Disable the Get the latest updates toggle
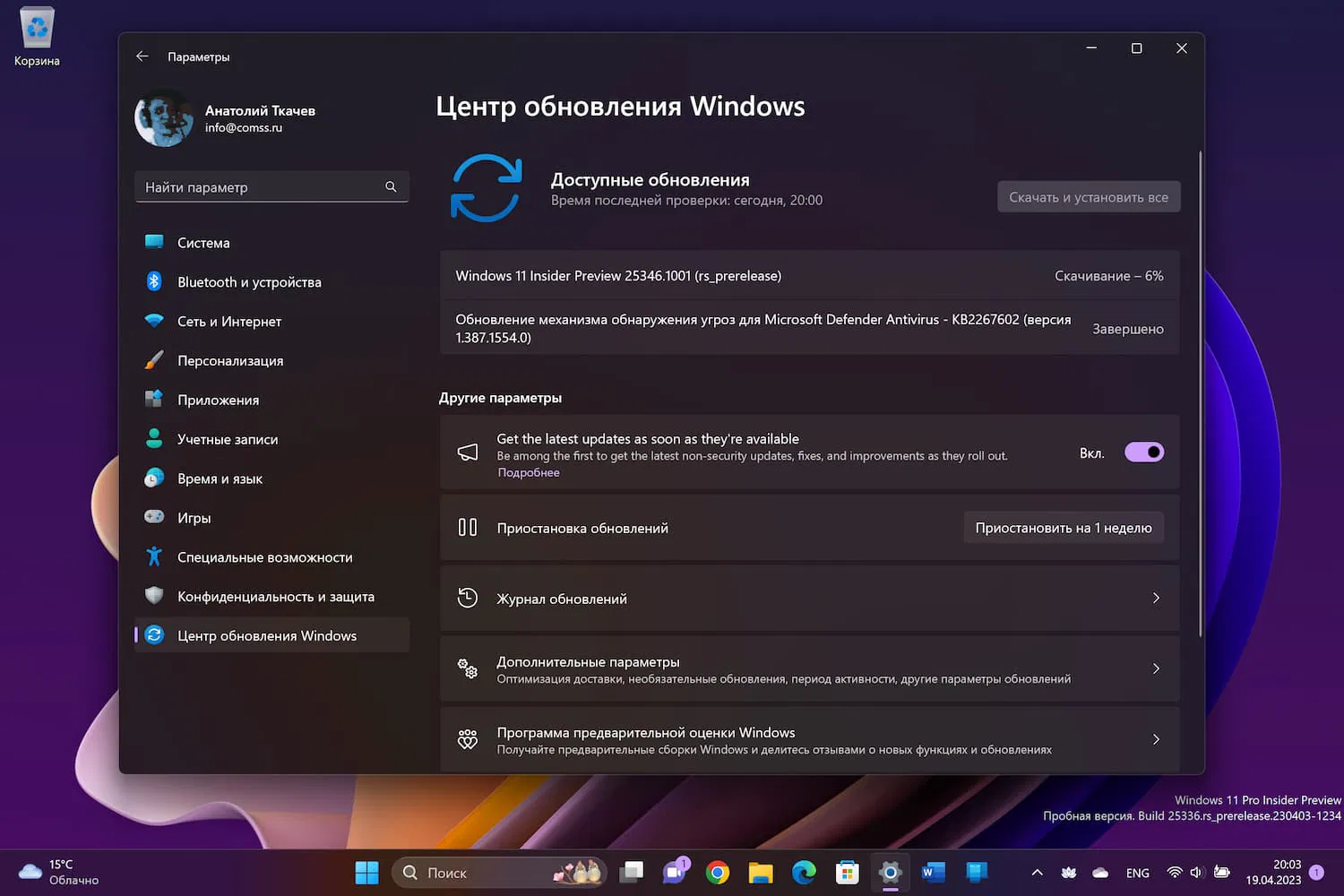 (x=1143, y=452)
